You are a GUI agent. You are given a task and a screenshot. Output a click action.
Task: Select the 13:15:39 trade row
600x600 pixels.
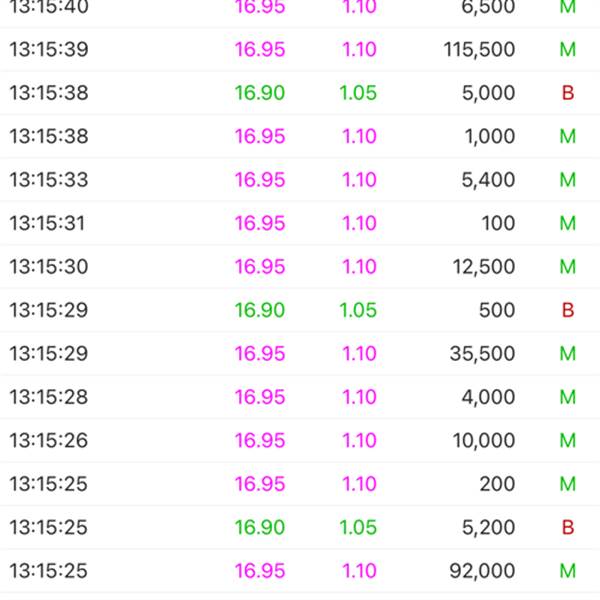click(300, 49)
